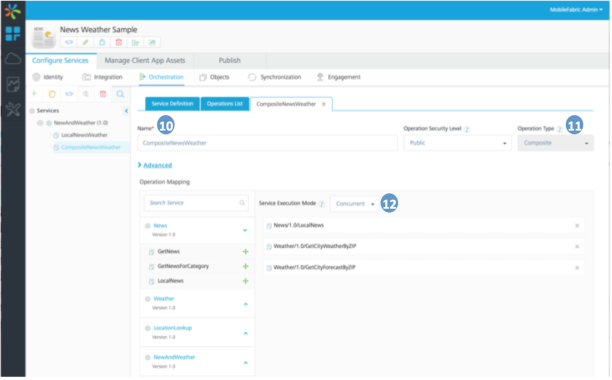
Task: Click the orange clone service icon
Action: 52,94
